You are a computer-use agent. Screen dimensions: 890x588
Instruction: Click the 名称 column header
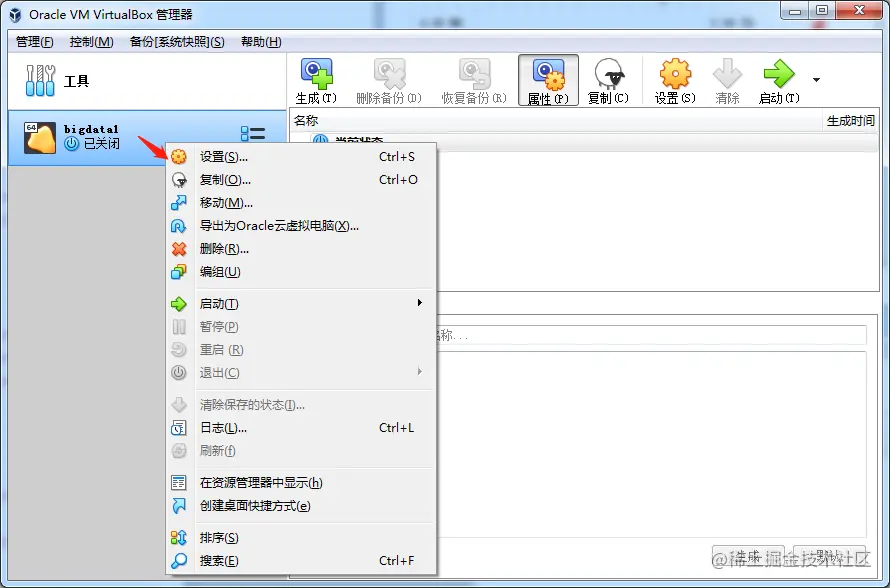pyautogui.click(x=556, y=121)
